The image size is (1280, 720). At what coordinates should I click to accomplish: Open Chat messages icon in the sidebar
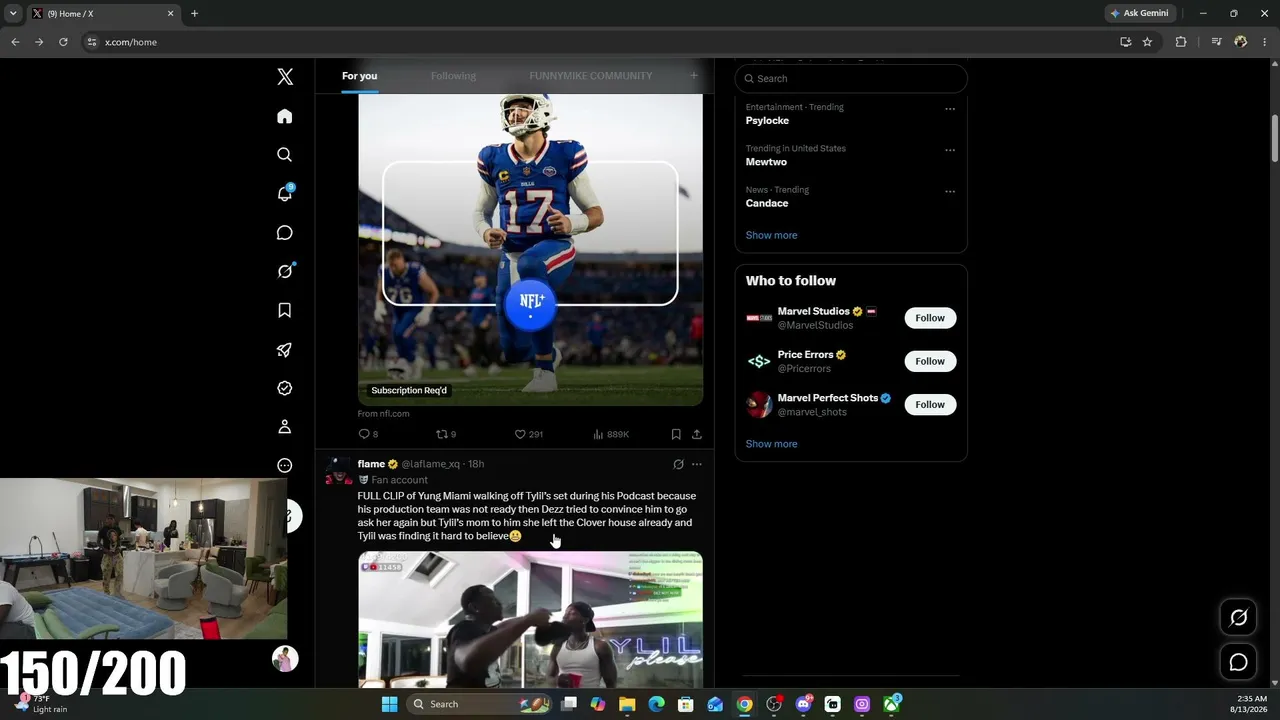pyautogui.click(x=285, y=233)
